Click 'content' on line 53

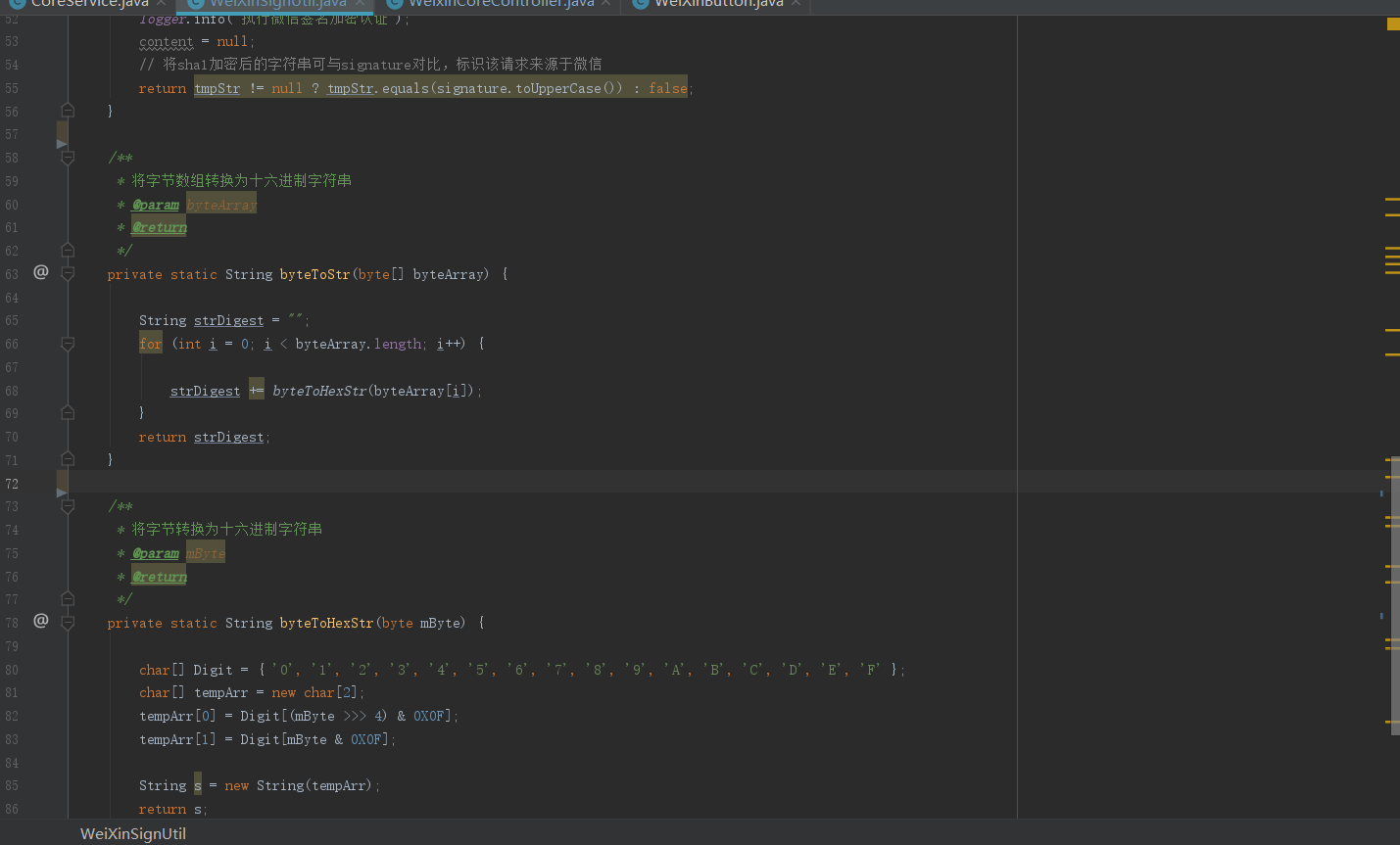tap(167, 42)
